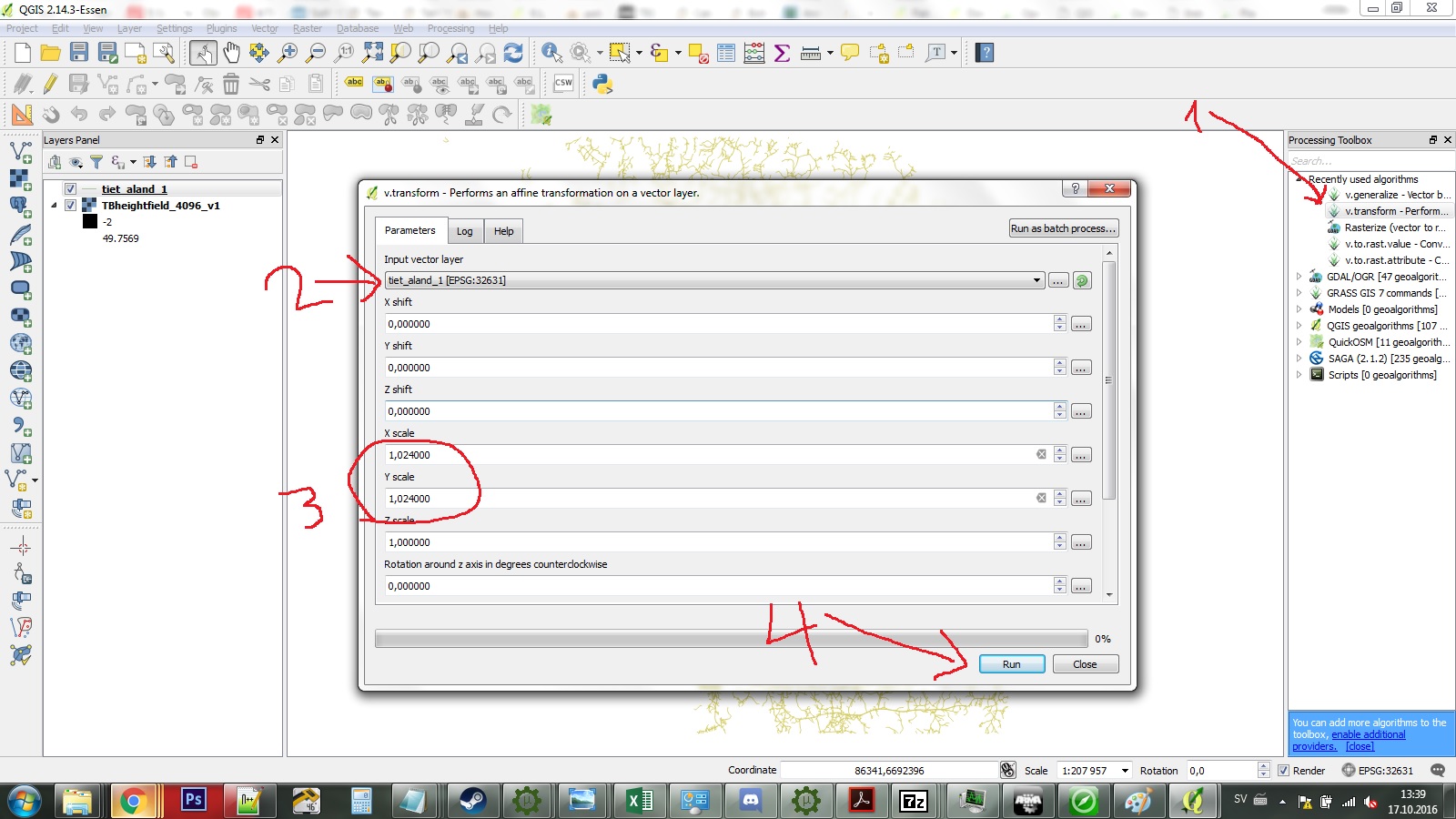Open Steam from the taskbar
Image resolution: width=1456 pixels, height=819 pixels.
pyautogui.click(x=471, y=801)
